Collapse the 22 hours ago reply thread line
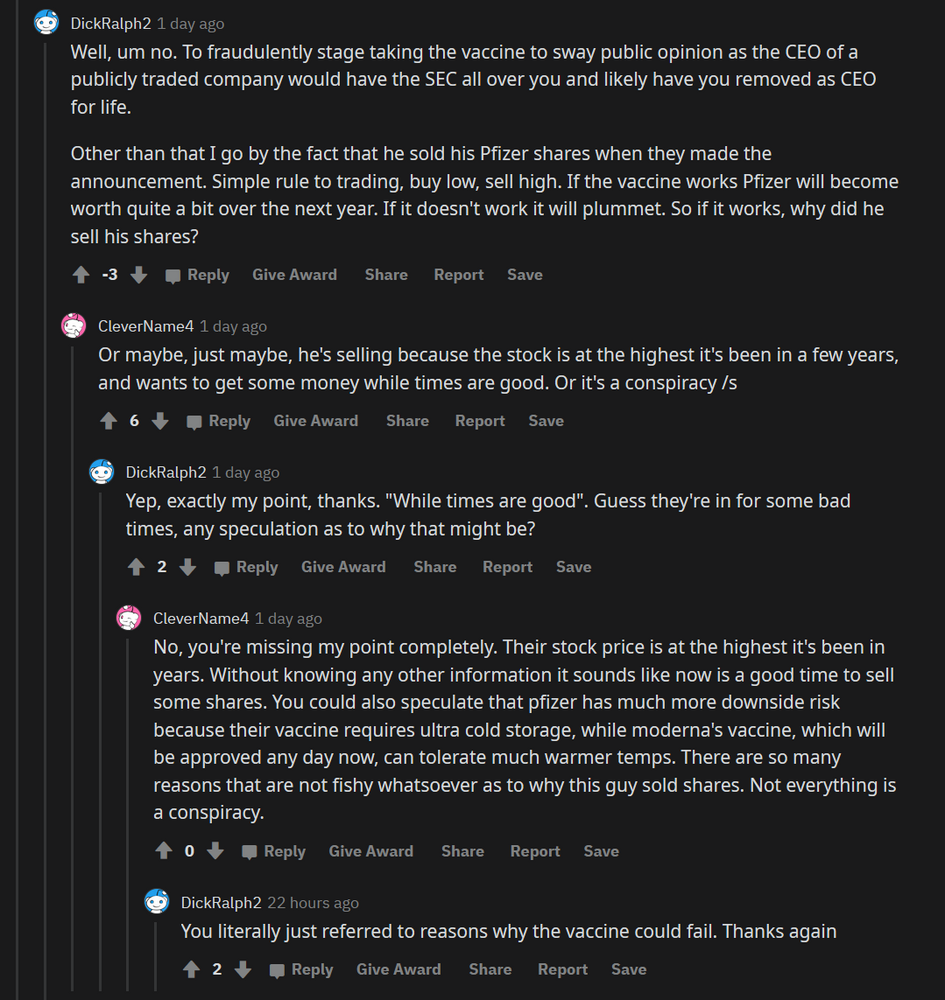Screen dimensions: 945x1000 click(x=157, y=955)
